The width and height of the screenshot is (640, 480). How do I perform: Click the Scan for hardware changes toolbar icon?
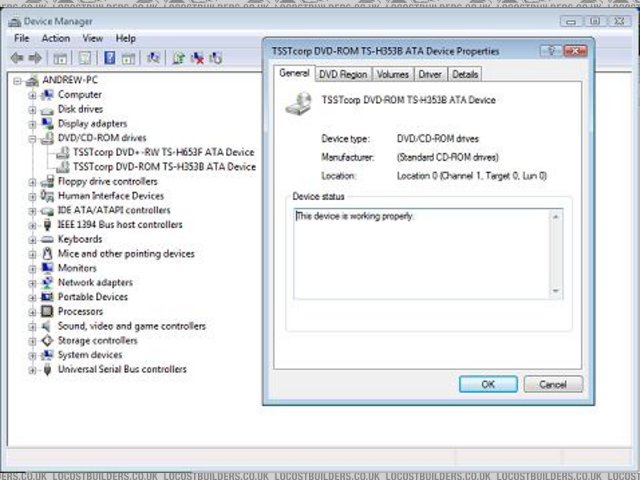click(x=153, y=58)
